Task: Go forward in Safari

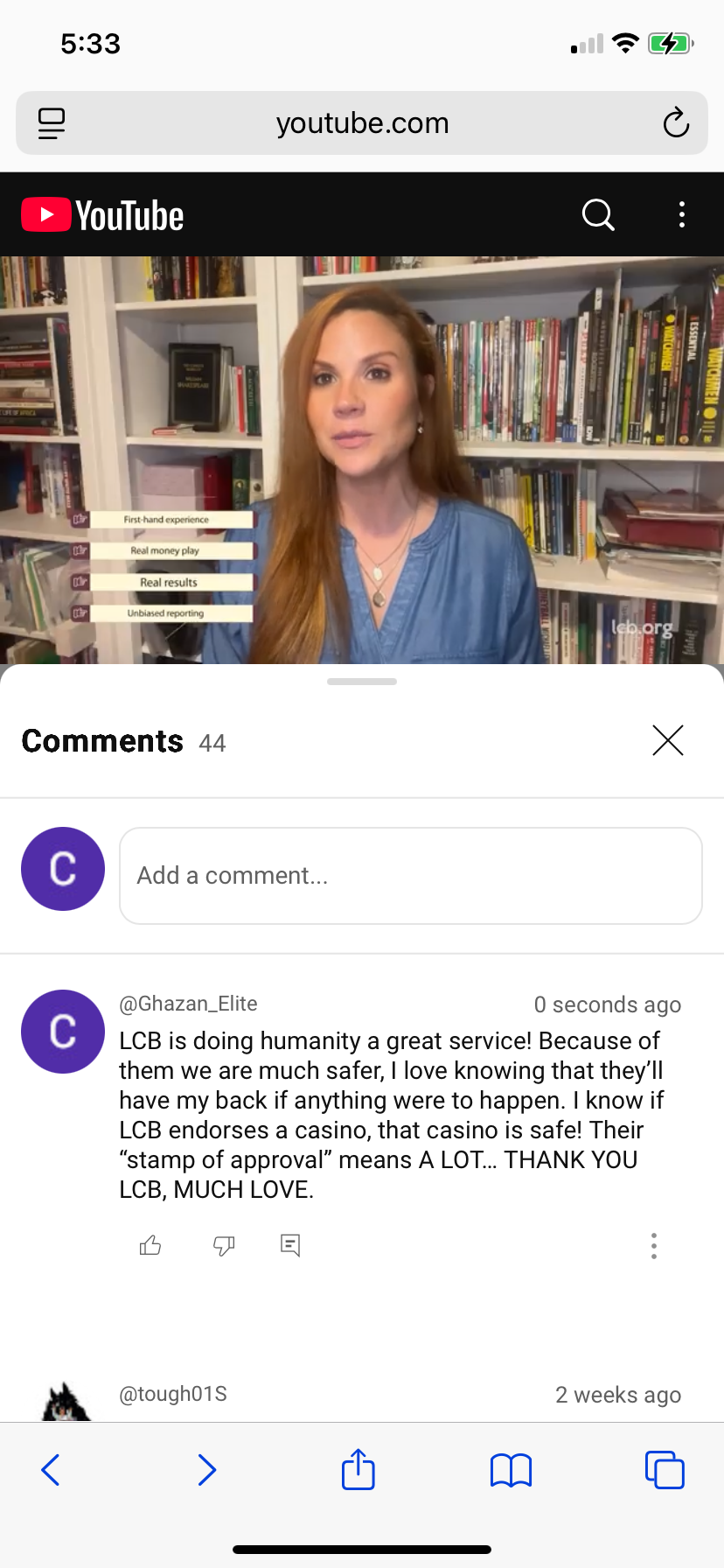Action: pyautogui.click(x=206, y=1470)
